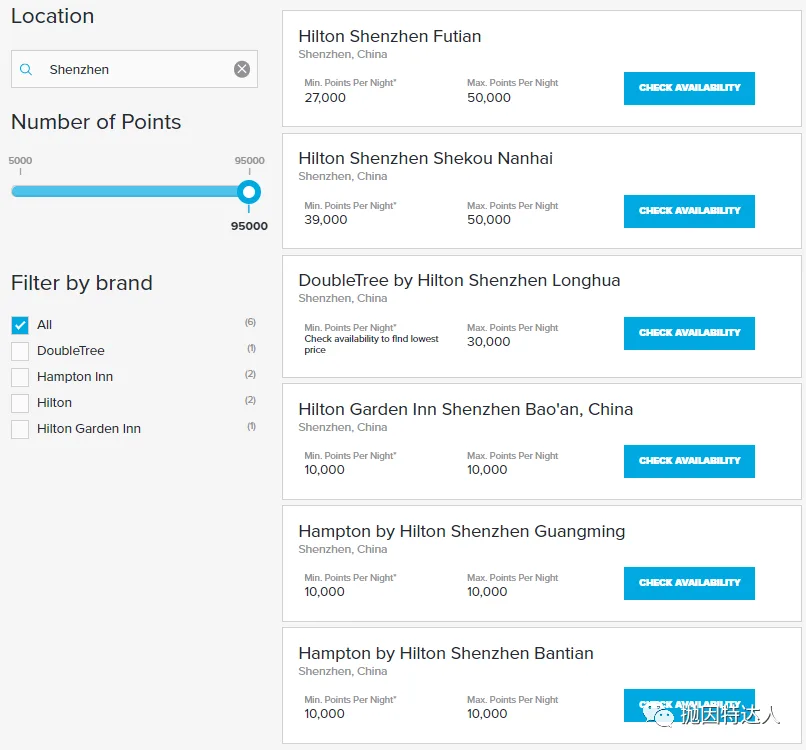
Task: Clear the Shenzhen location search
Action: click(x=242, y=69)
